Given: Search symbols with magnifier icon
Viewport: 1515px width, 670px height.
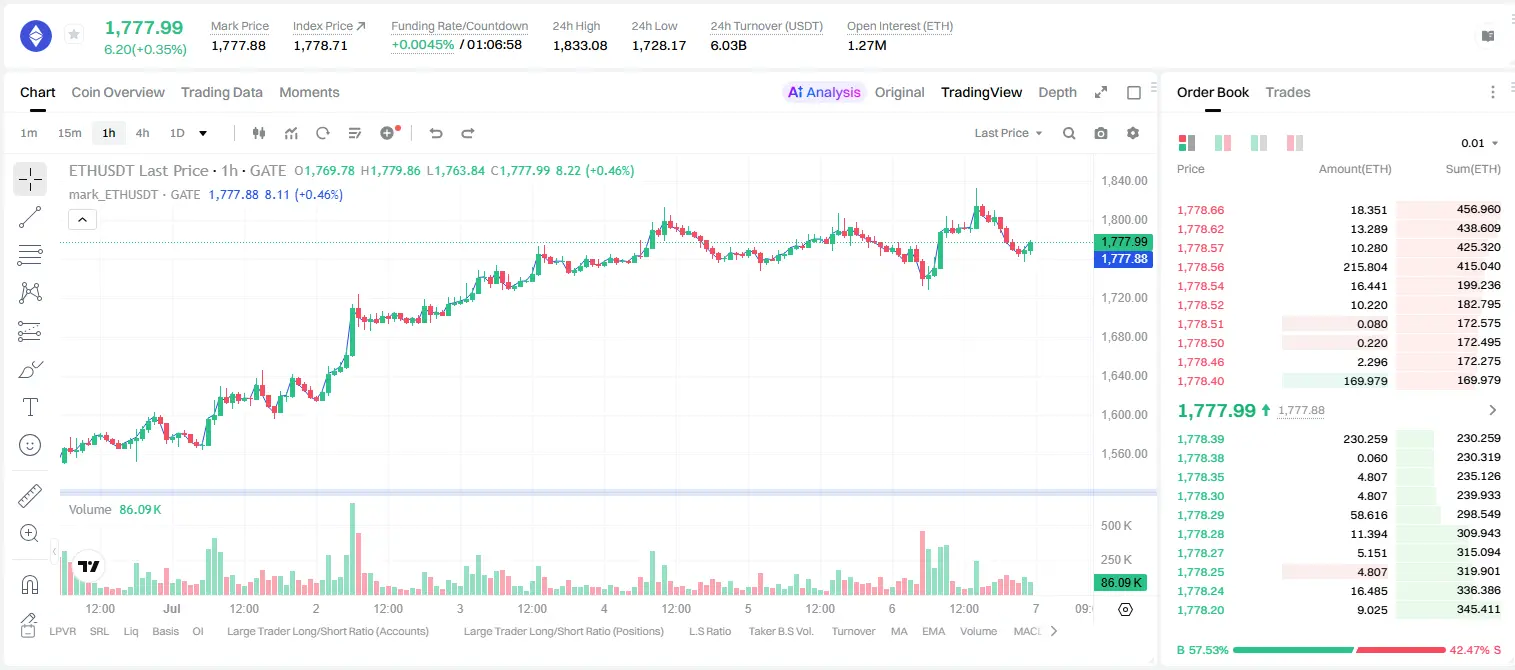Looking at the screenshot, I should (1069, 133).
